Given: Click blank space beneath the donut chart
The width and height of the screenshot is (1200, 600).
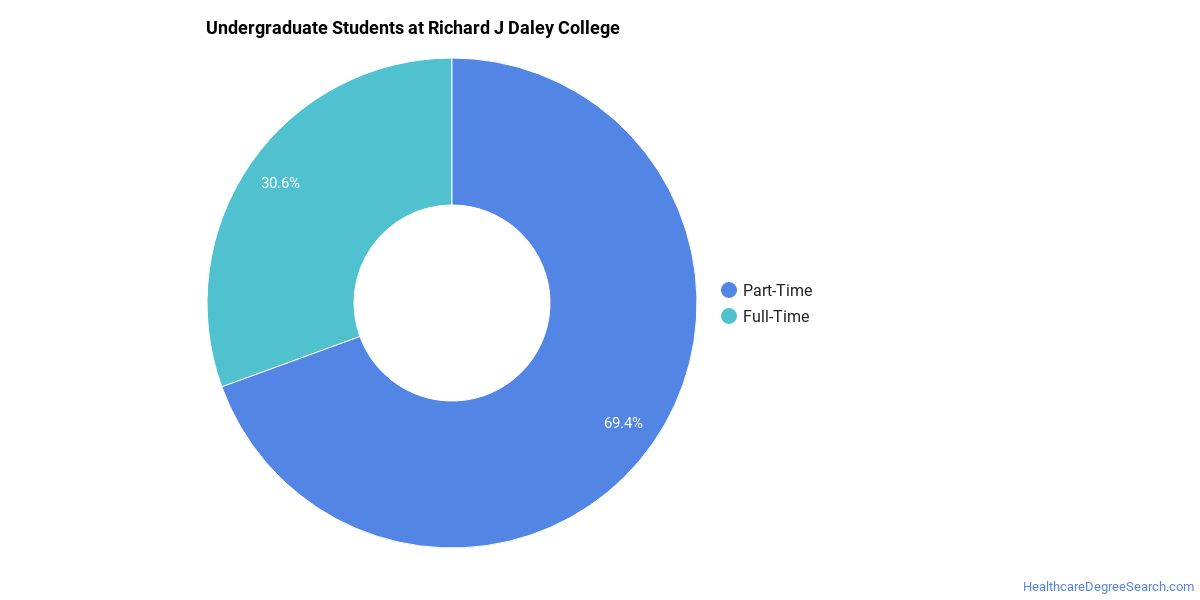Looking at the screenshot, I should [452, 575].
